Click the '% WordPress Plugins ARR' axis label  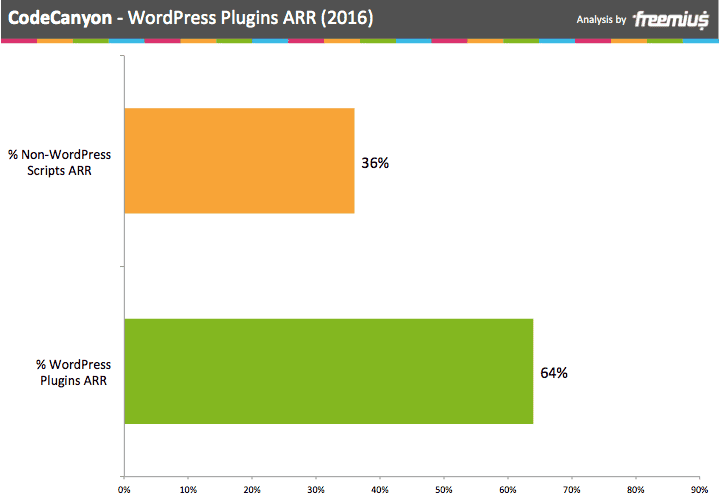click(74, 372)
